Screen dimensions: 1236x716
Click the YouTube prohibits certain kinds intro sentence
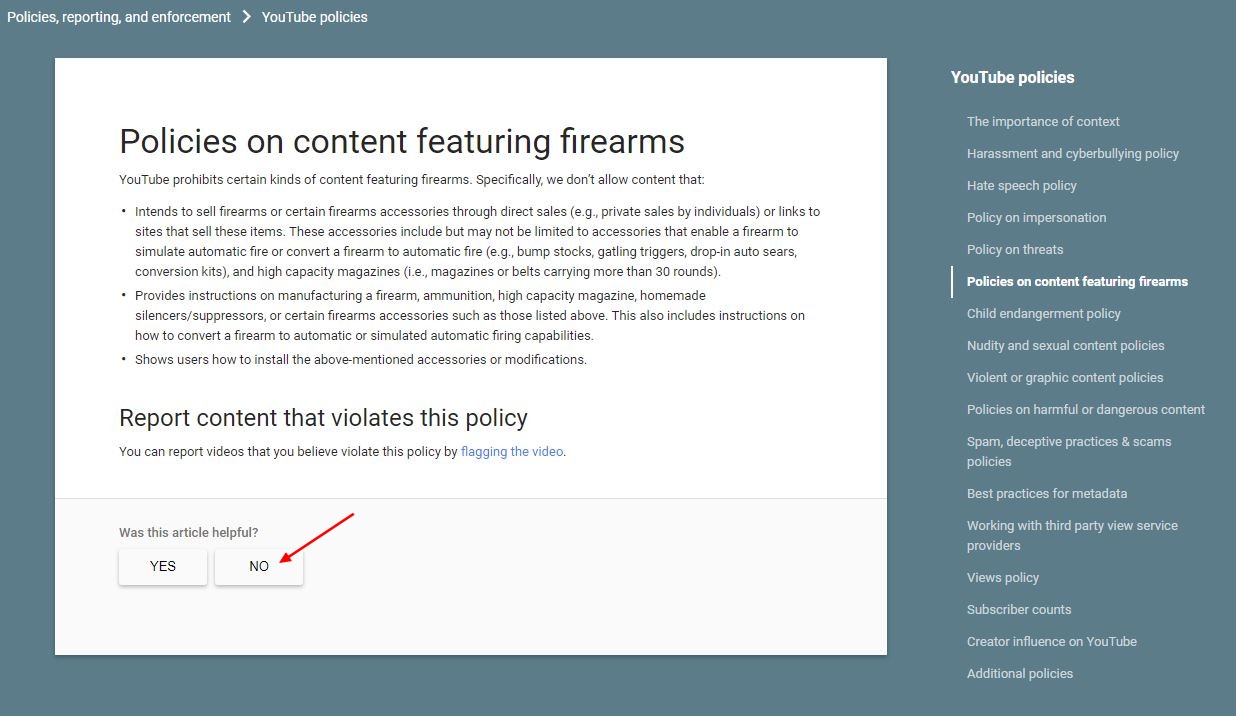pyautogui.click(x=412, y=180)
